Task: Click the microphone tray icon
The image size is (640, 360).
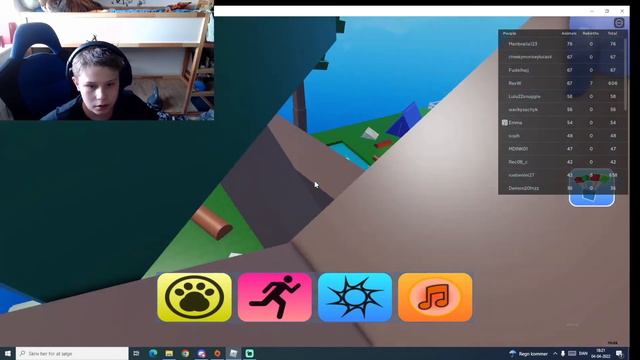Action: tap(563, 353)
